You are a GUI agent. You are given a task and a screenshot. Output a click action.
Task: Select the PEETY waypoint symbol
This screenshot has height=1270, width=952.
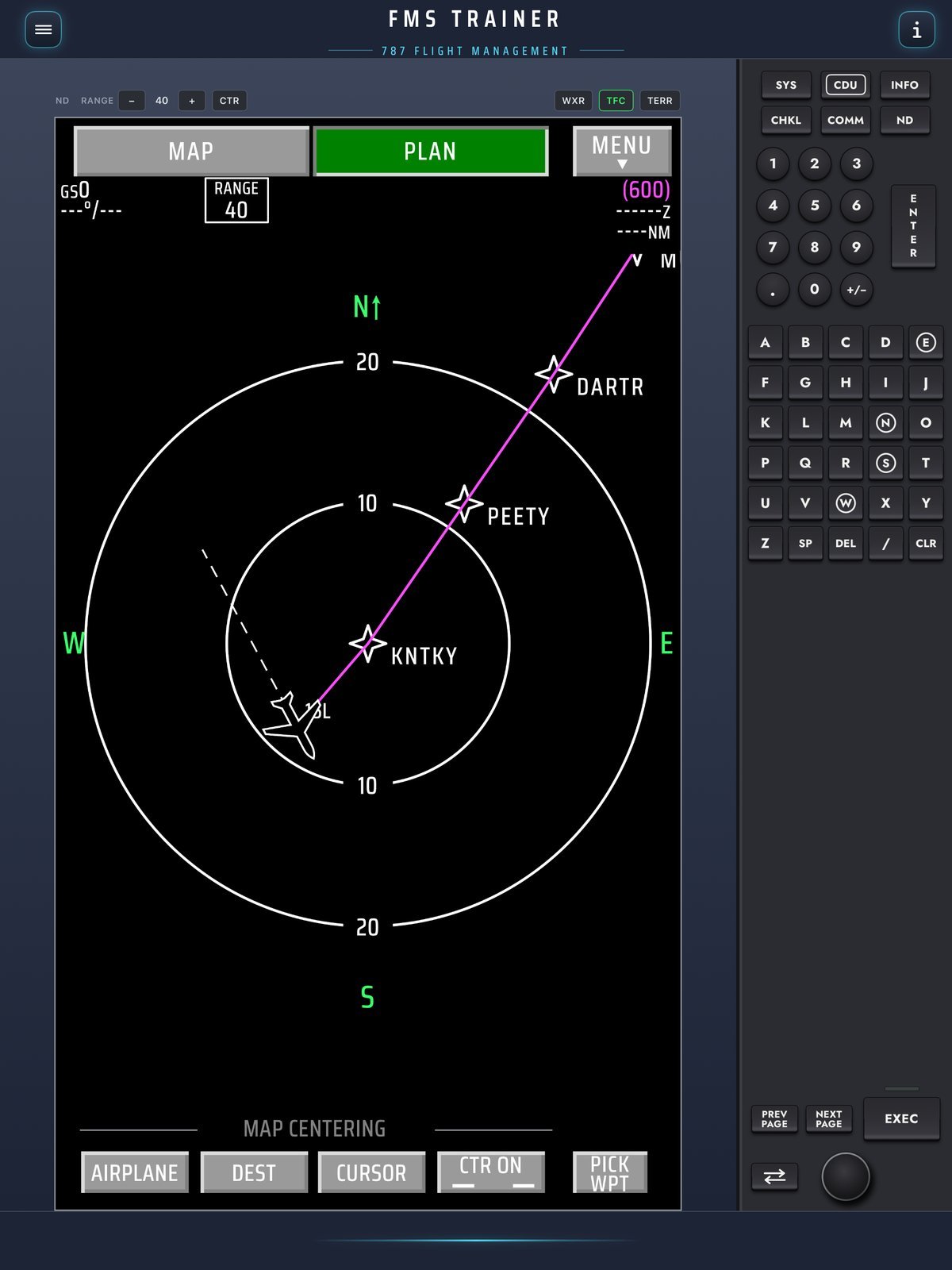[x=464, y=504]
